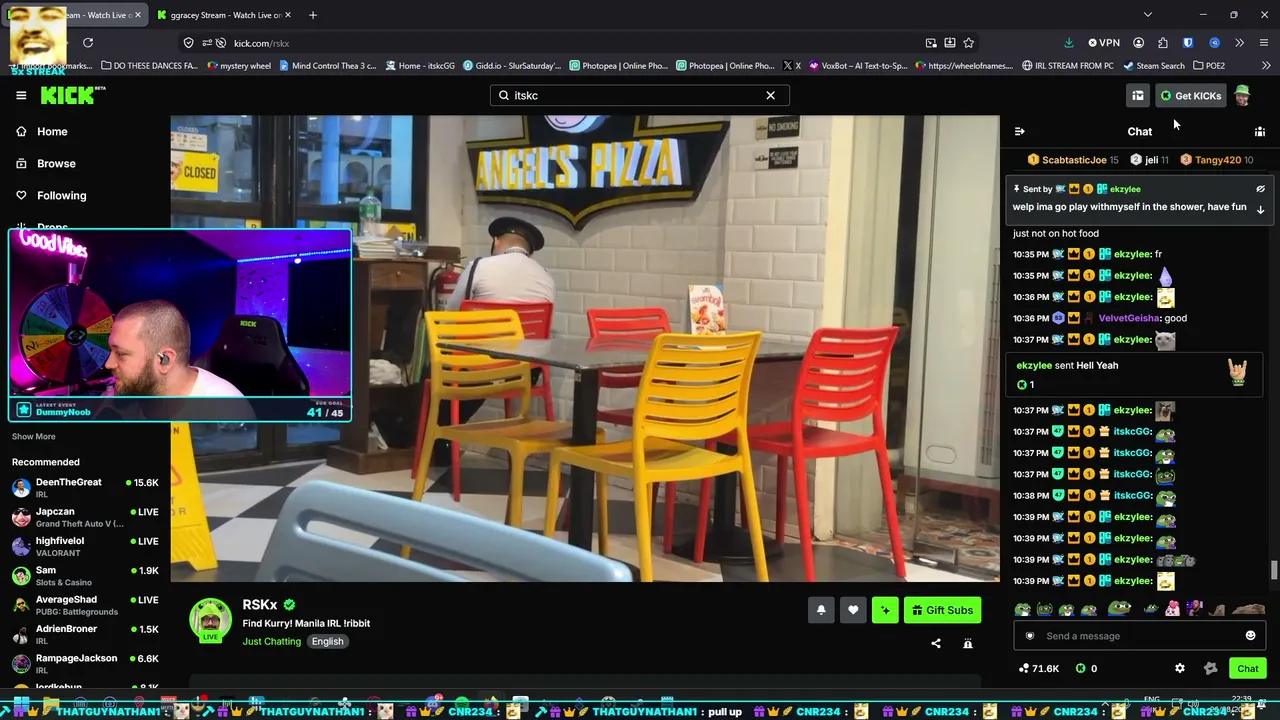1280x720 pixels.
Task: Click the VPN button in the browser toolbar
Action: pyautogui.click(x=1104, y=43)
